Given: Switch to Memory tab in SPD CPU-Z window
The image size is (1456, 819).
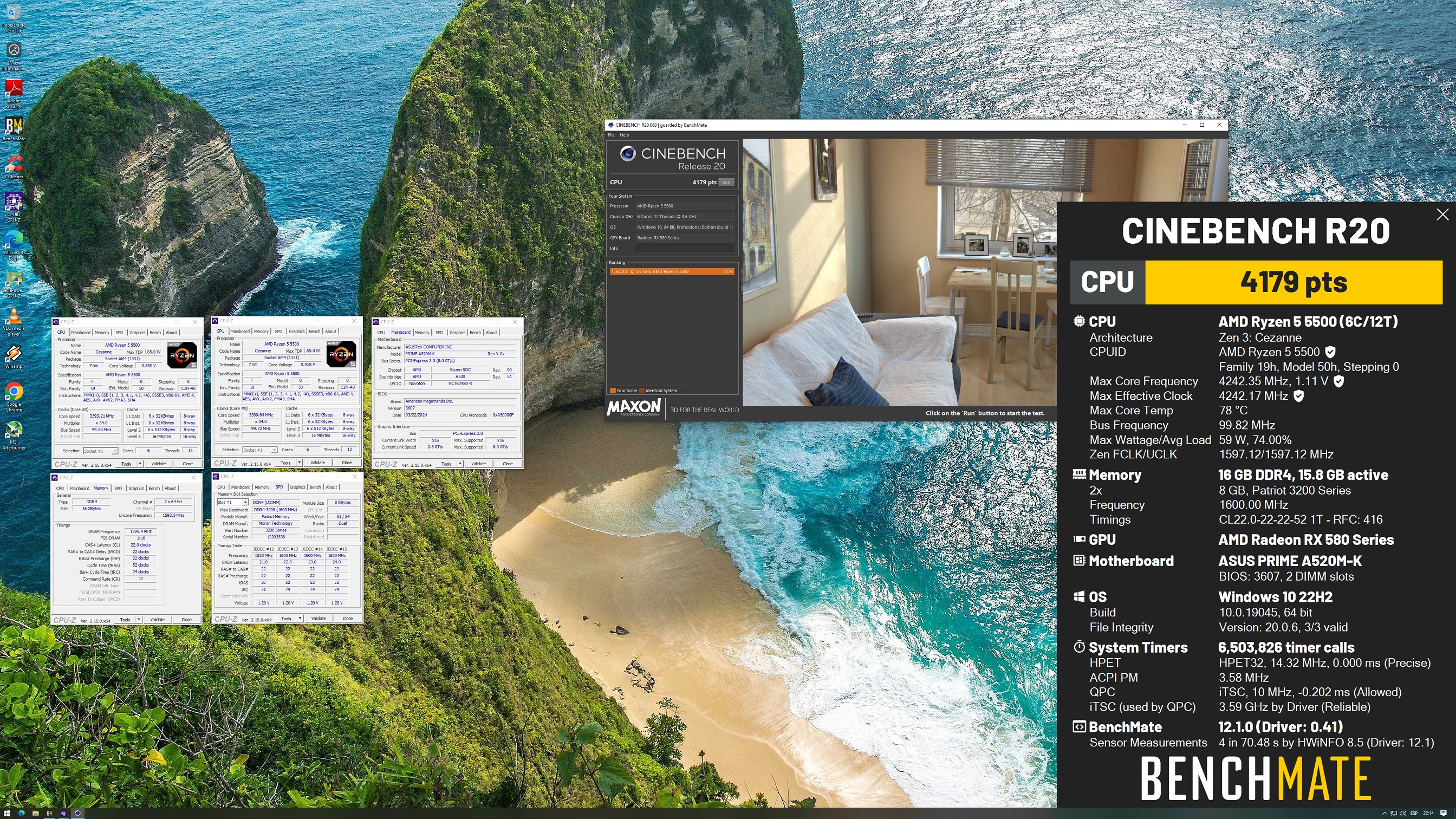Looking at the screenshot, I should click(x=262, y=487).
